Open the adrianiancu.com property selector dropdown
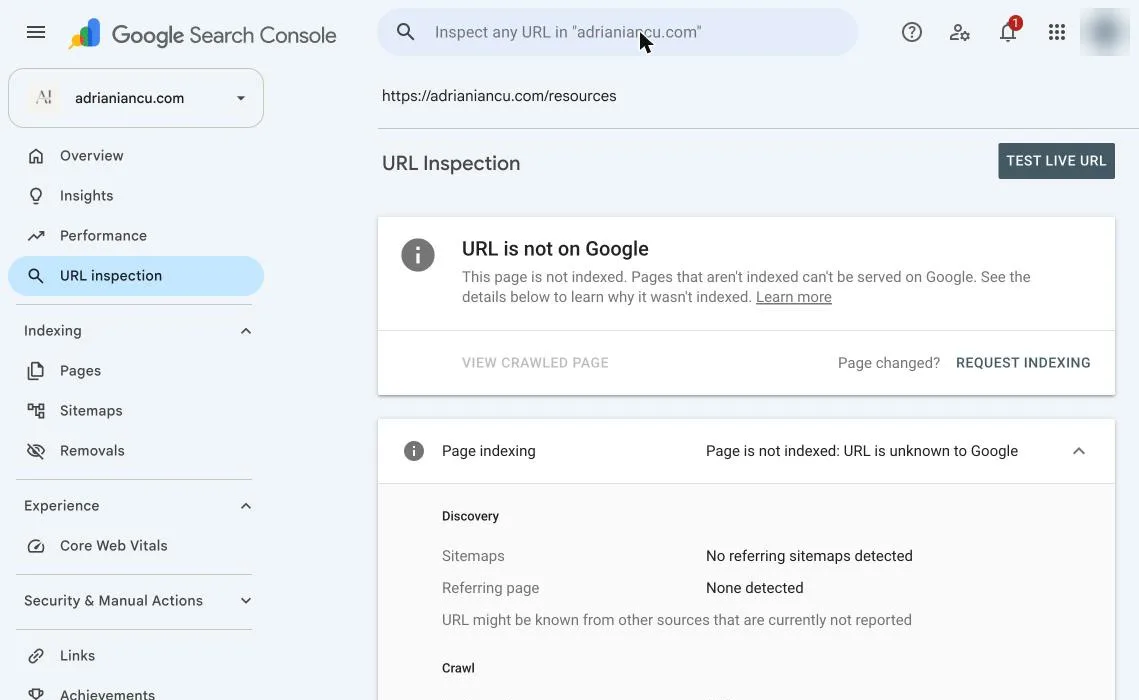 pyautogui.click(x=136, y=98)
